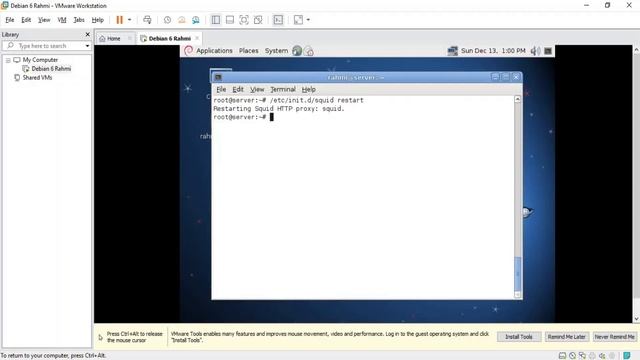Click the sound card status icon
The height and width of the screenshot is (360, 640).
click(x=602, y=356)
